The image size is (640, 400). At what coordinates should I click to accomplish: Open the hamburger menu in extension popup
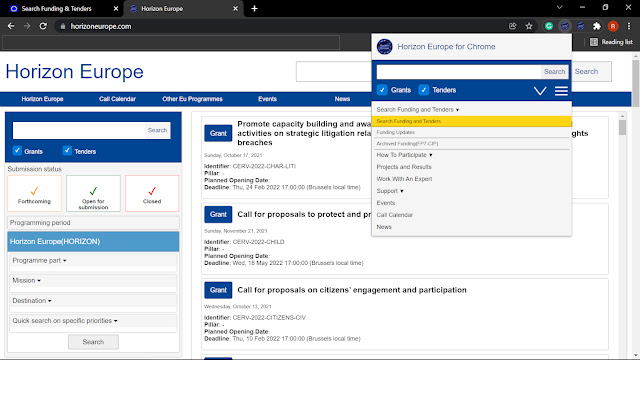tap(561, 91)
